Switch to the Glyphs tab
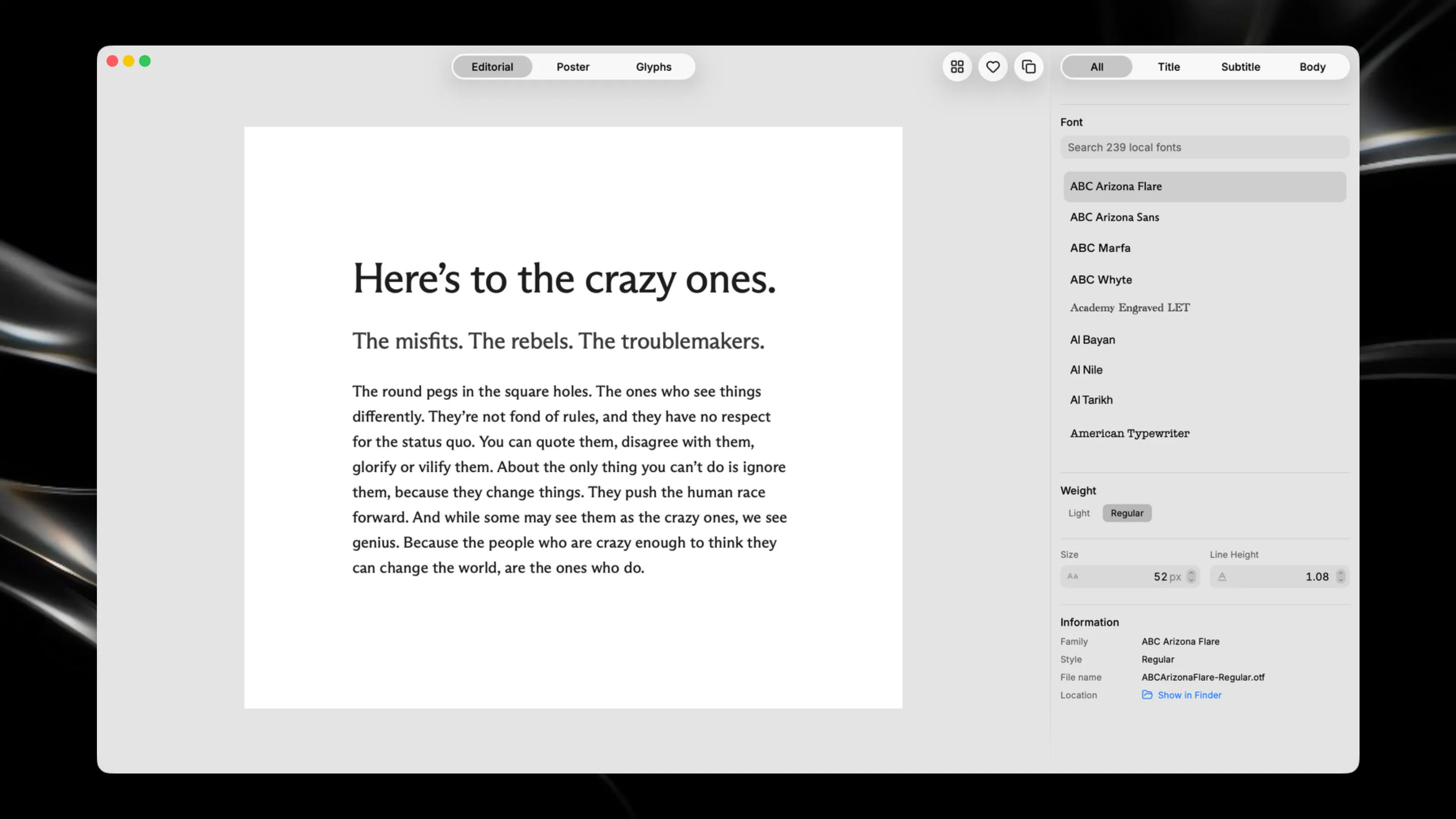The height and width of the screenshot is (819, 1456). 653,67
